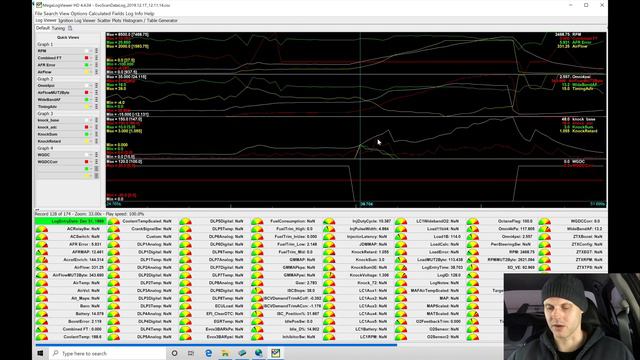Click the DLP5Digital gauge icon
Screen dimensions: 640x360
point(185,221)
